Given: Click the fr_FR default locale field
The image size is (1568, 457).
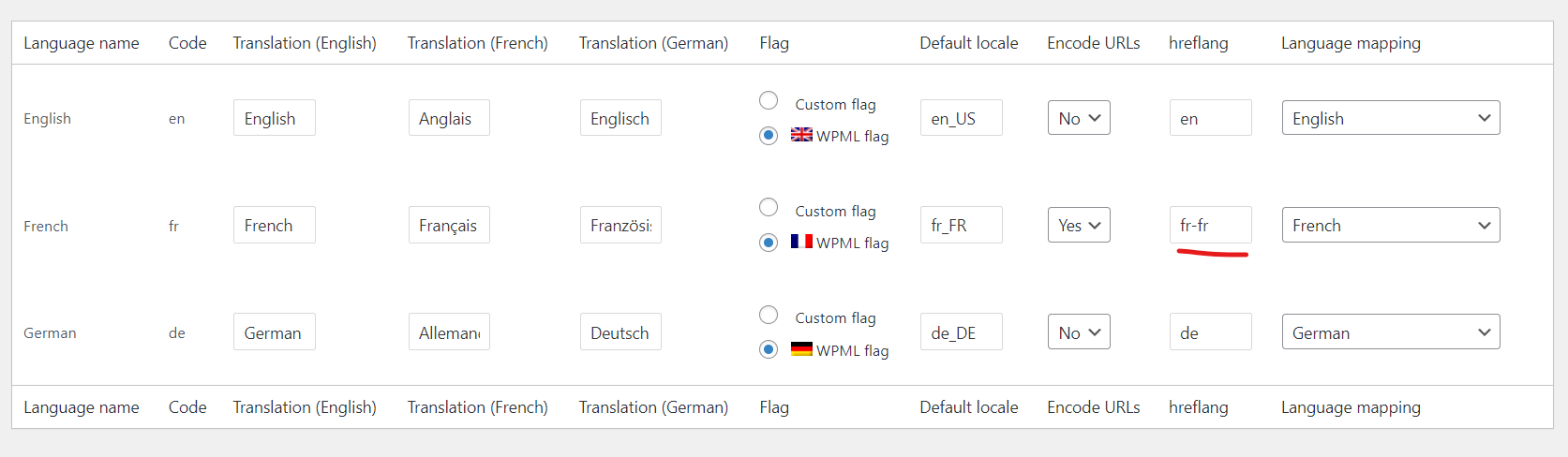Looking at the screenshot, I should click(961, 225).
